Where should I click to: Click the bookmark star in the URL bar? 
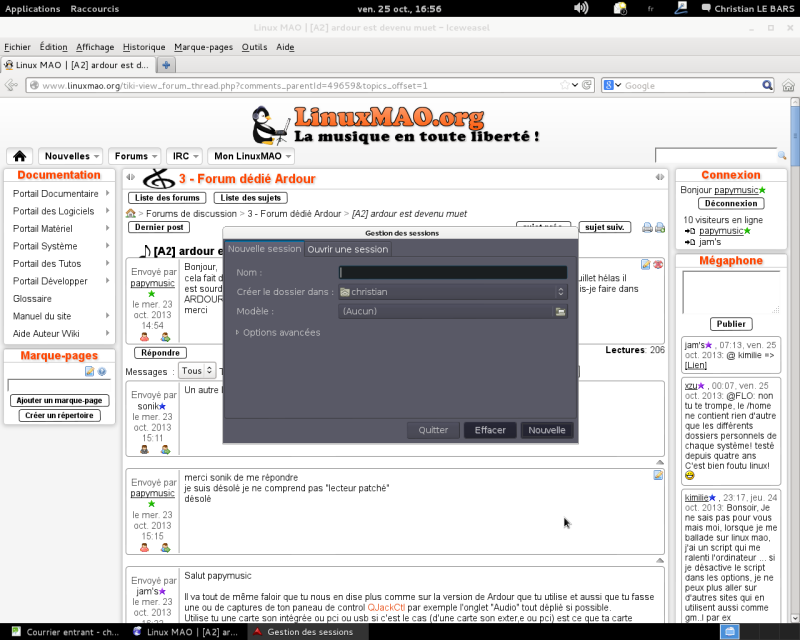[564, 85]
